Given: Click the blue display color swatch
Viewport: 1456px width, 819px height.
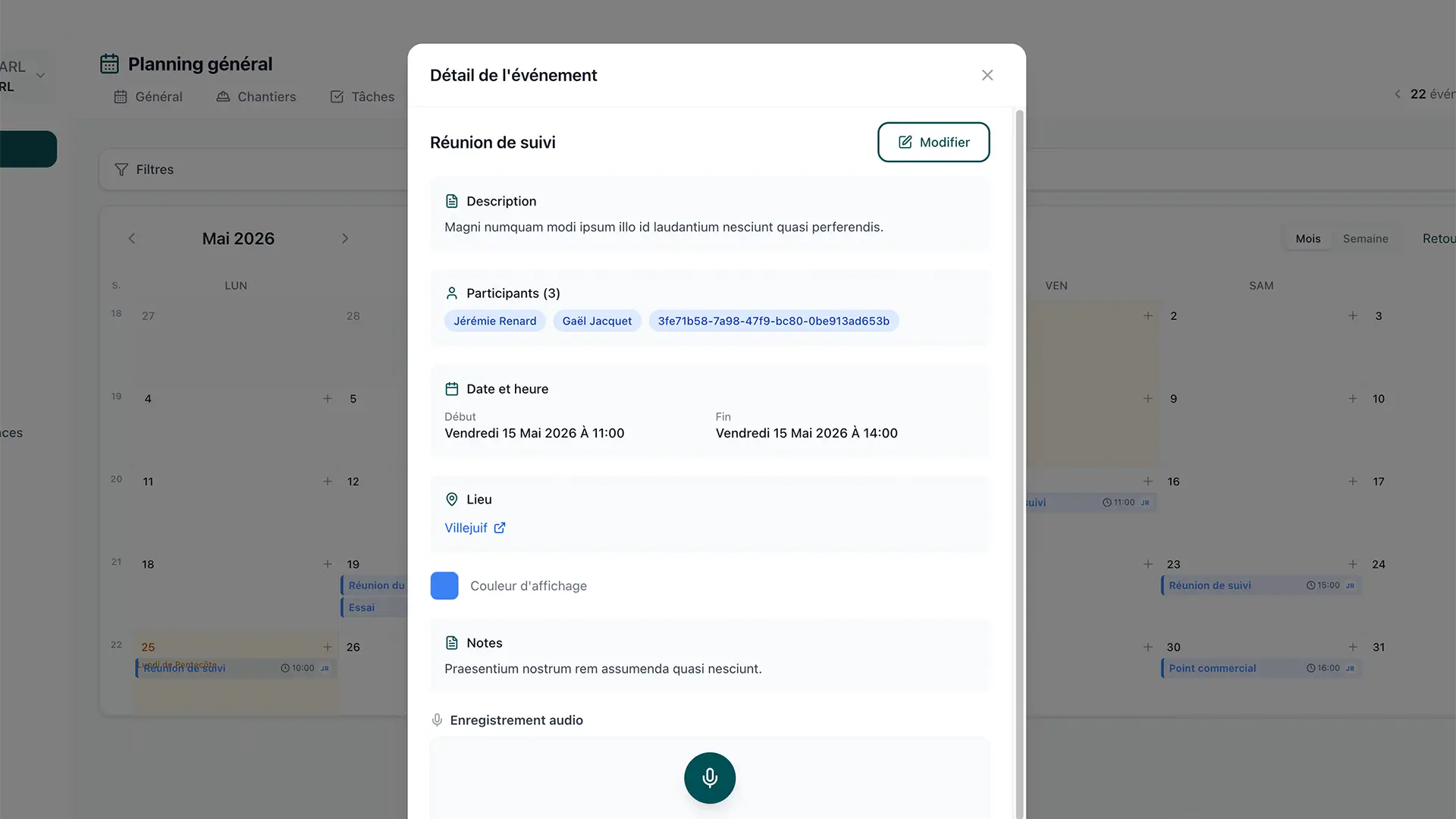Looking at the screenshot, I should click(x=444, y=585).
